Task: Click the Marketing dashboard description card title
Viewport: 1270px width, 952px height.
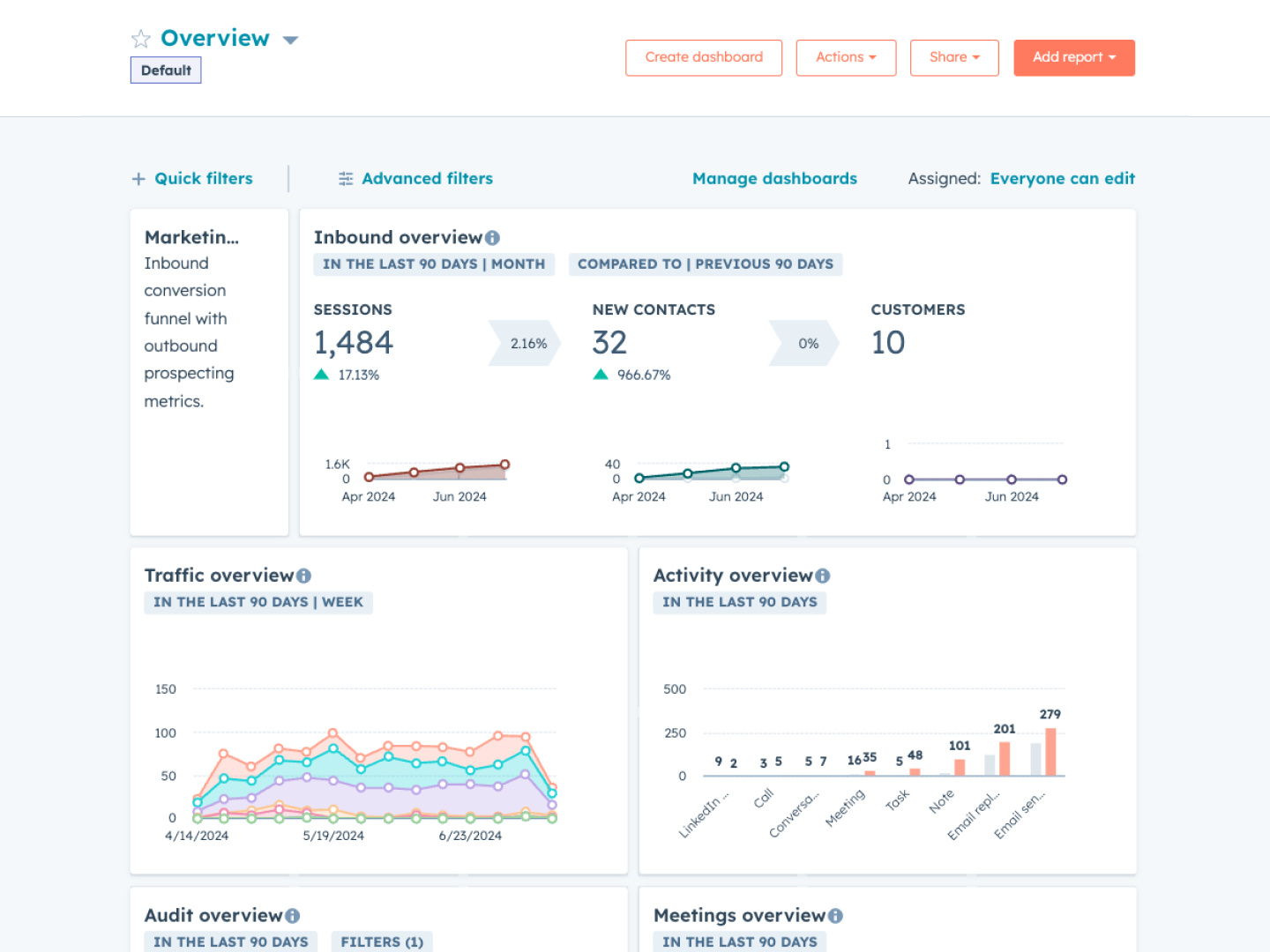Action: coord(191,237)
